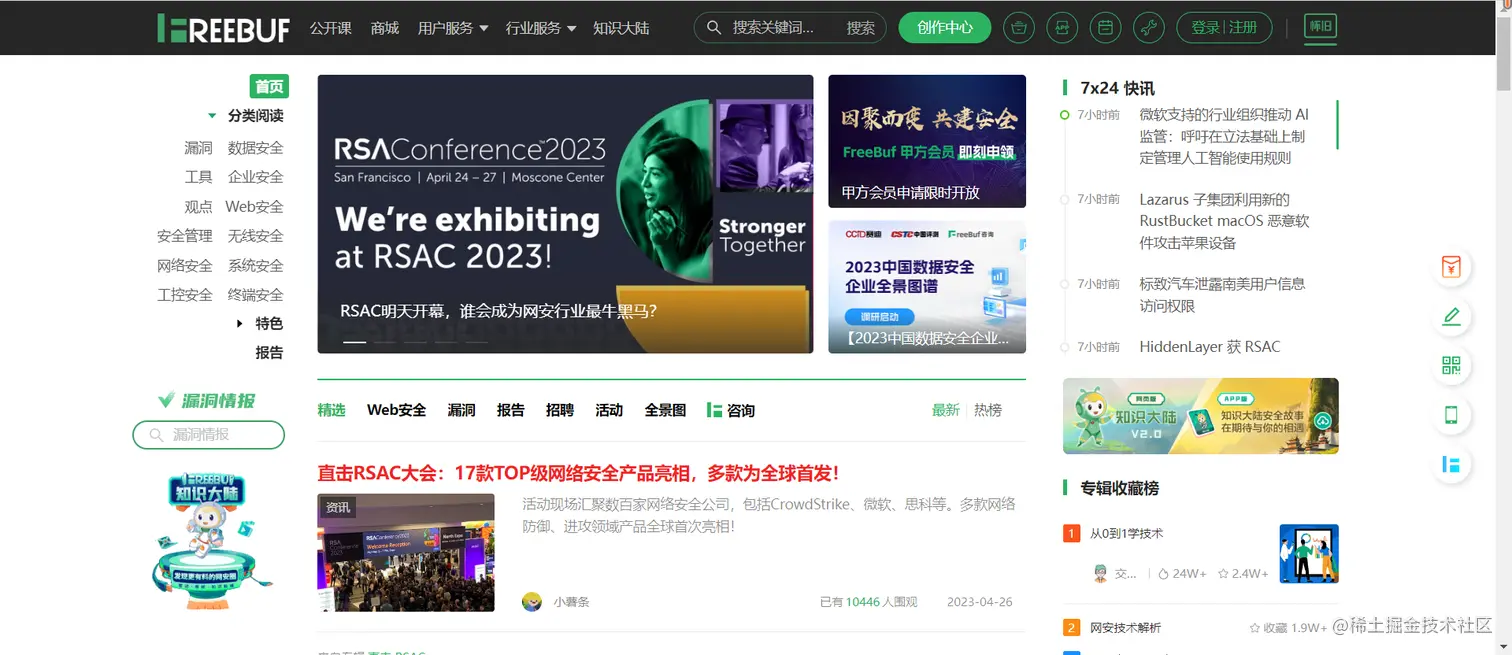Open the wrench tools icon in the header
Screen dimensions: 1512x655
click(x=1149, y=28)
